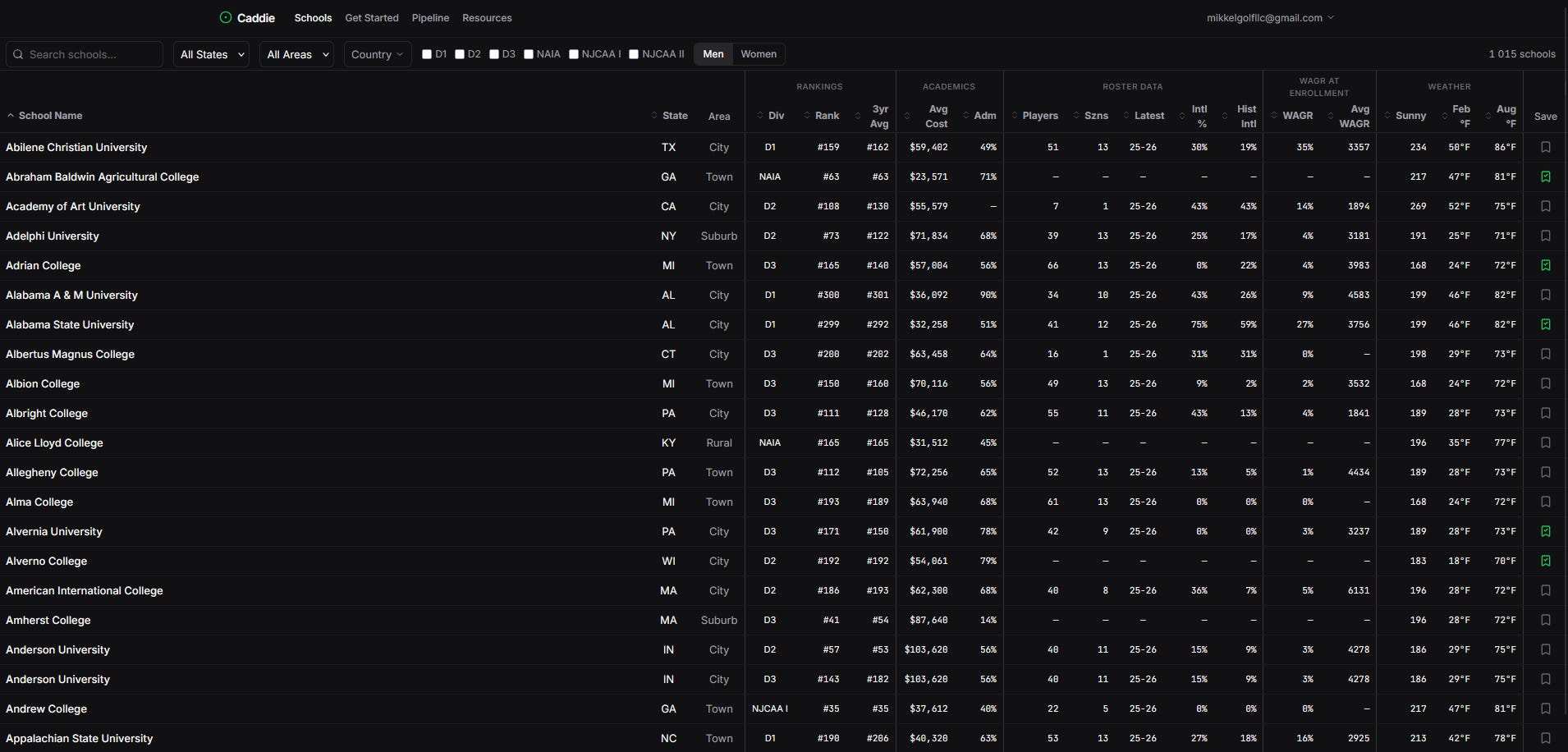Sort by Intl % column
The width and height of the screenshot is (1568, 752).
[1193, 116]
